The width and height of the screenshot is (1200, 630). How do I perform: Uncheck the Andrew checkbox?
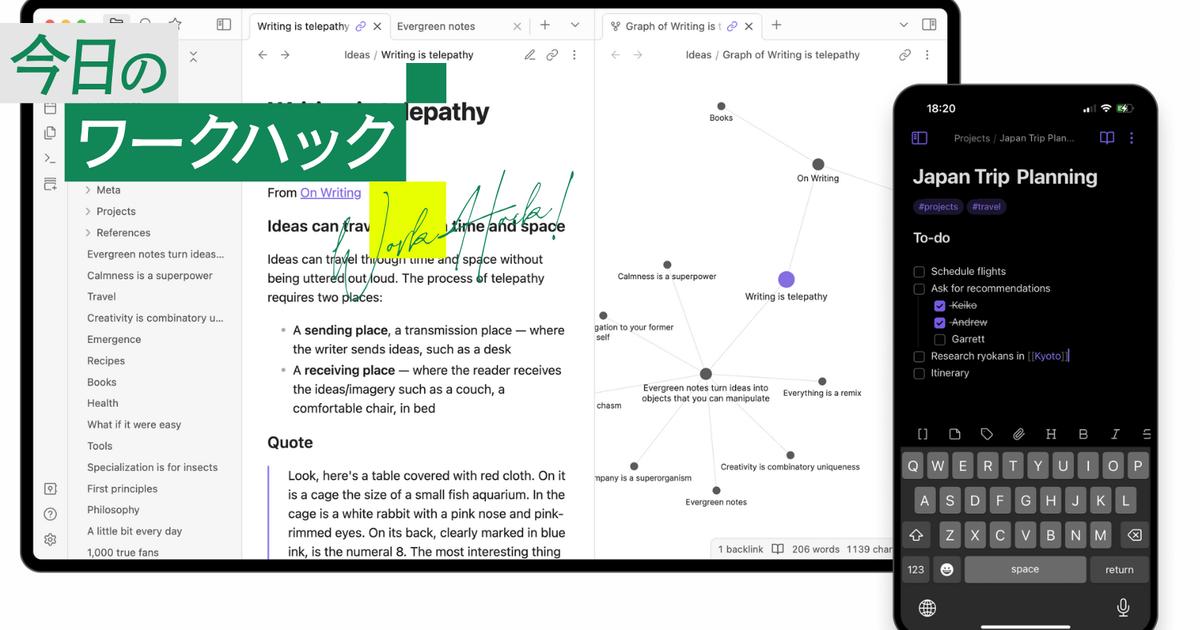coord(939,323)
